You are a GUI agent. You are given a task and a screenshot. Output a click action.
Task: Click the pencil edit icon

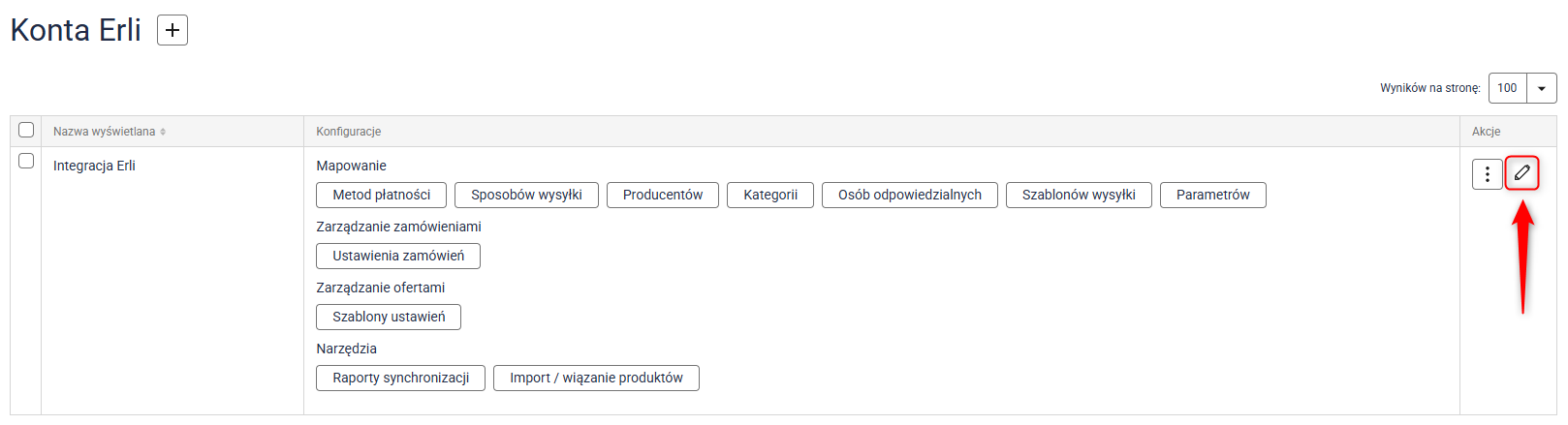coord(1521,173)
